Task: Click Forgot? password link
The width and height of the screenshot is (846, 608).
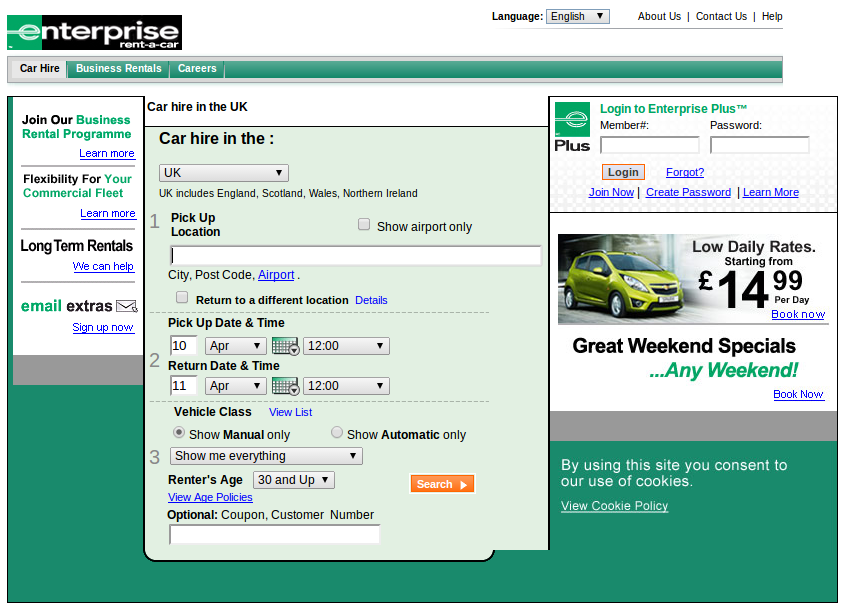Action: point(685,173)
